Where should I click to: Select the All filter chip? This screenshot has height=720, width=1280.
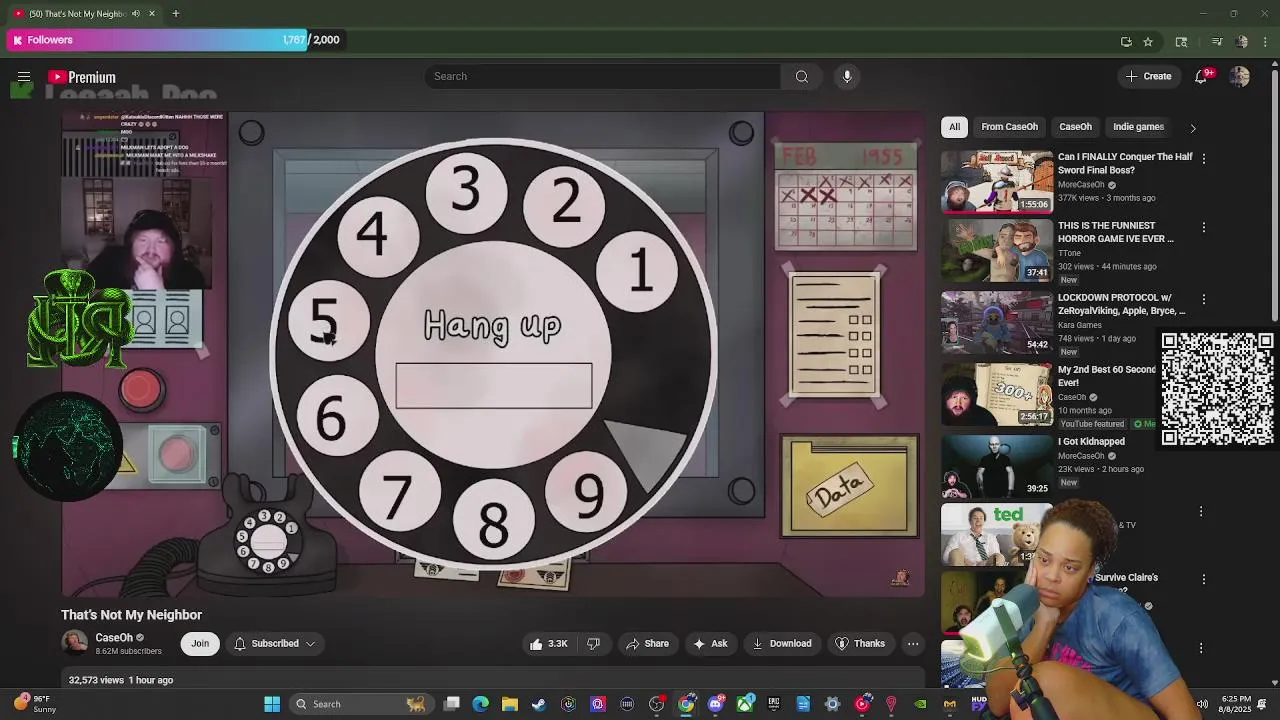954,127
